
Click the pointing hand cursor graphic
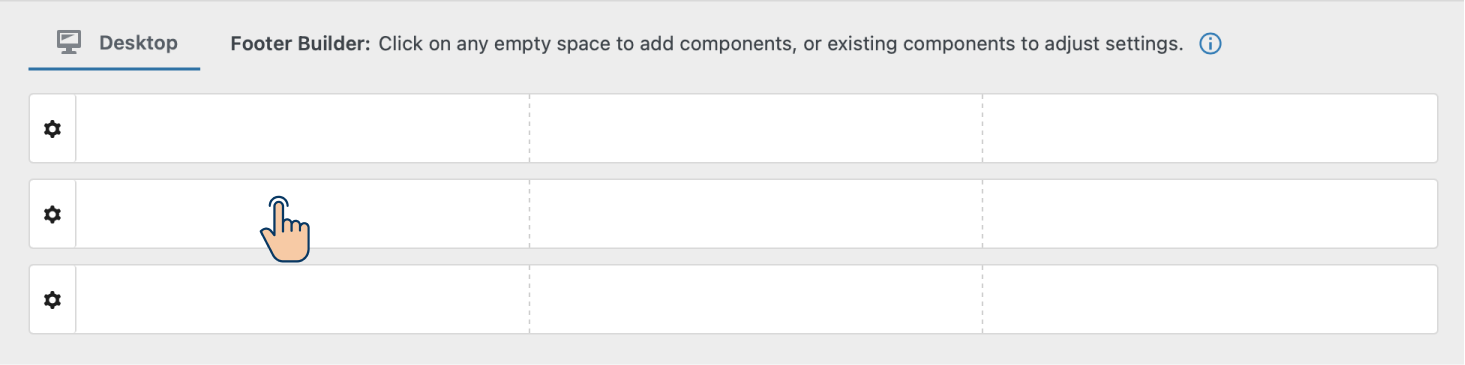click(x=285, y=229)
